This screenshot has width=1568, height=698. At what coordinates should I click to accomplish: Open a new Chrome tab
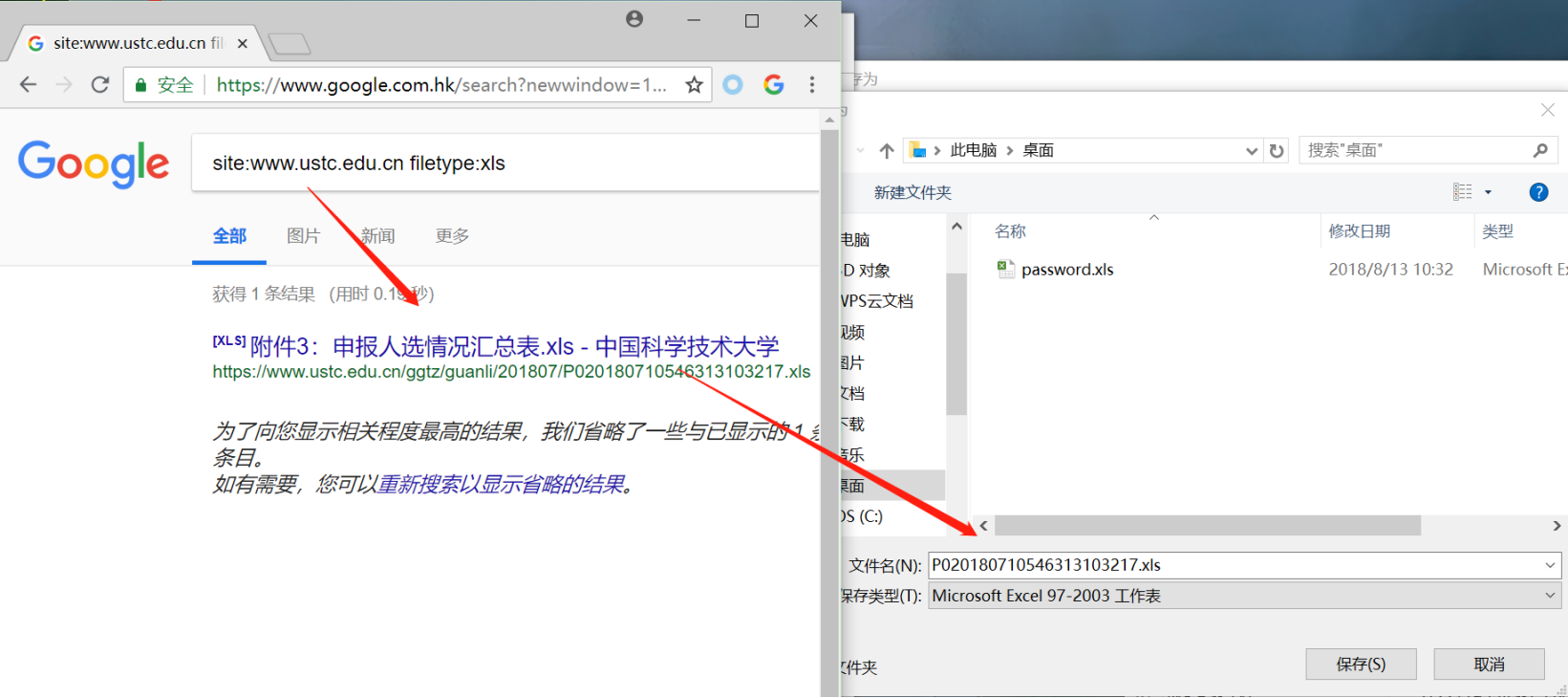click(290, 43)
